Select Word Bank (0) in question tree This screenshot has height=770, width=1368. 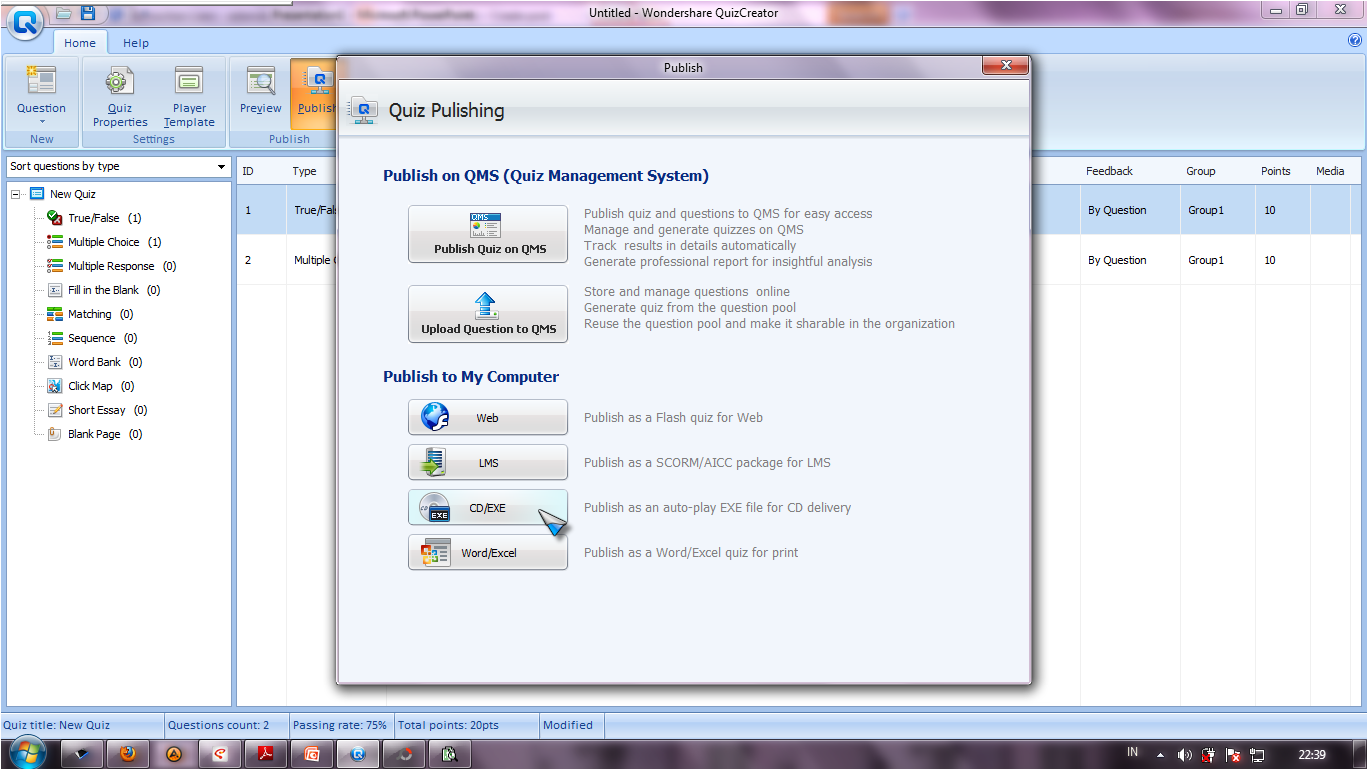[x=105, y=362]
